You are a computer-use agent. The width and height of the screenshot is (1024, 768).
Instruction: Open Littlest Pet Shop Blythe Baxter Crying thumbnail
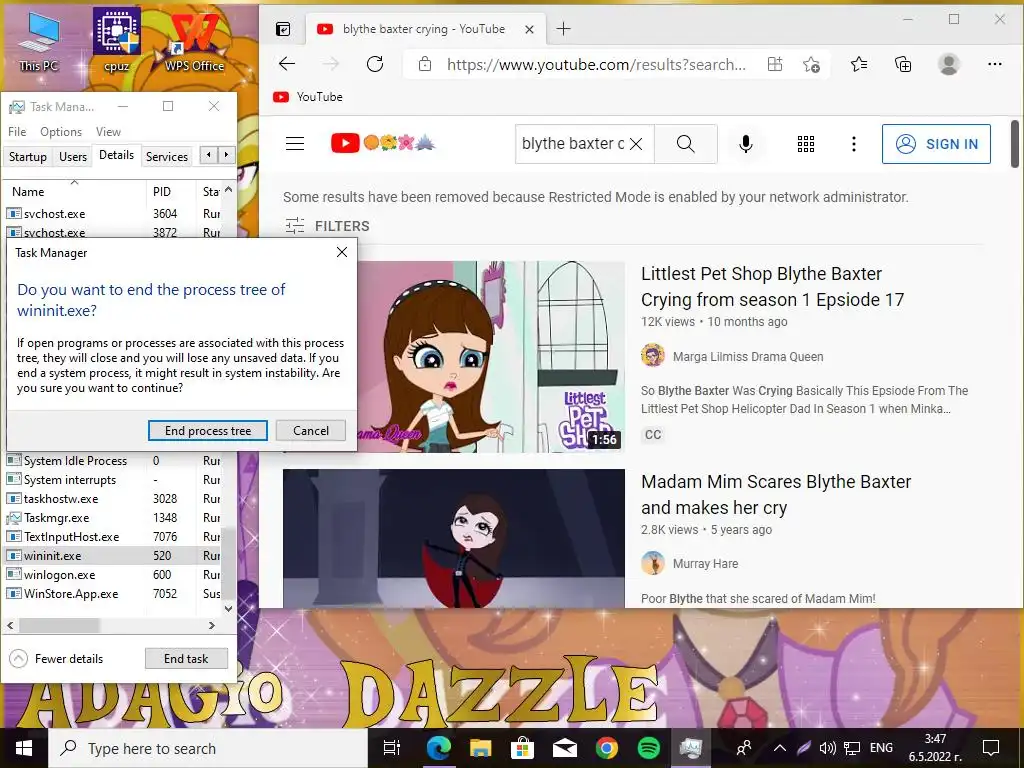490,357
